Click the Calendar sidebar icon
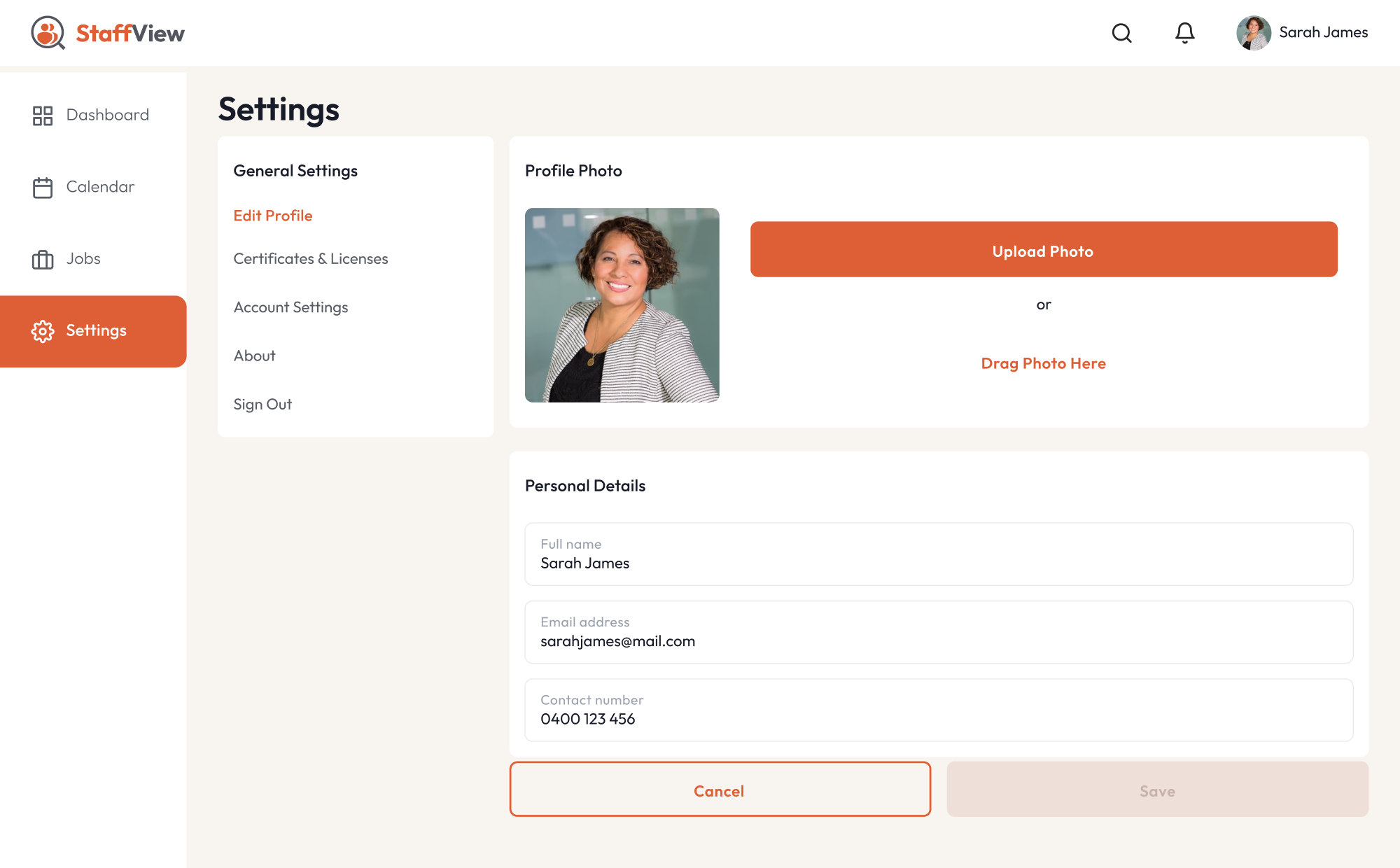 point(43,188)
